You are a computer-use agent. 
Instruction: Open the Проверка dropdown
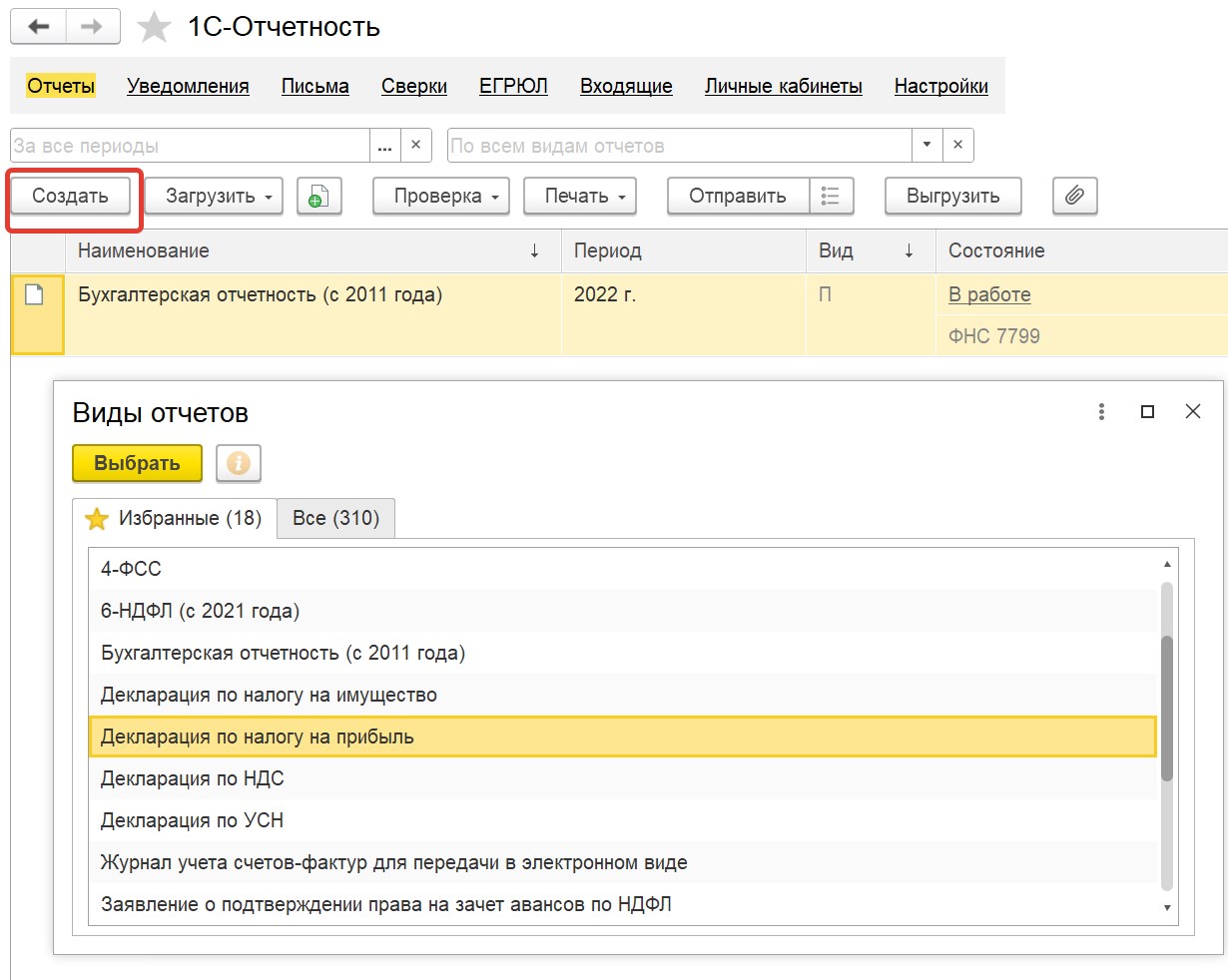[x=441, y=197]
